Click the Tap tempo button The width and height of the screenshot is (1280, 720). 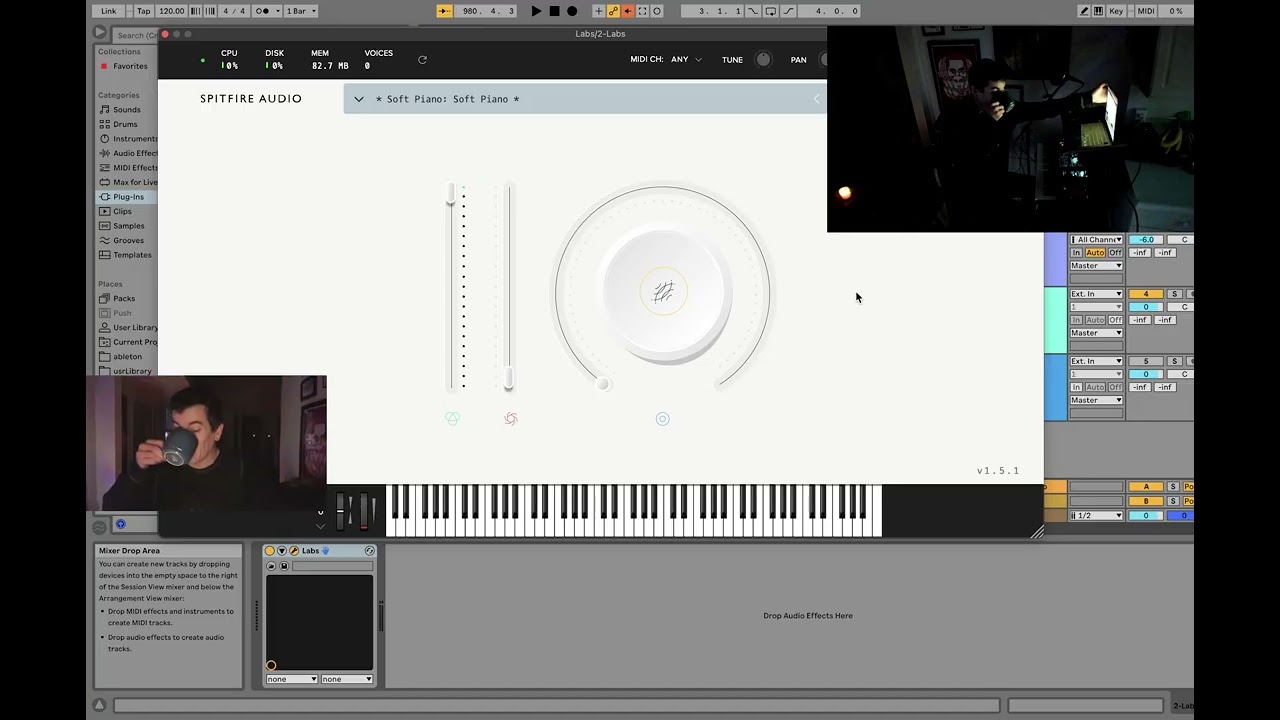pos(143,11)
